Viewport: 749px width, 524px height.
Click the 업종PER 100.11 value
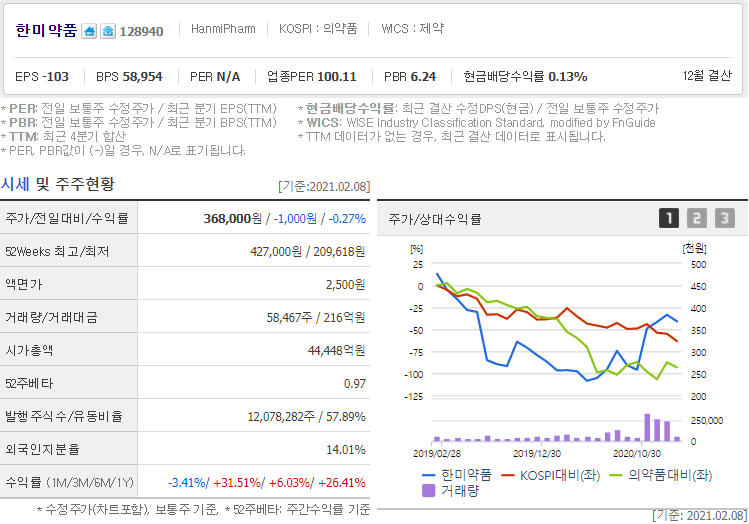(311, 76)
